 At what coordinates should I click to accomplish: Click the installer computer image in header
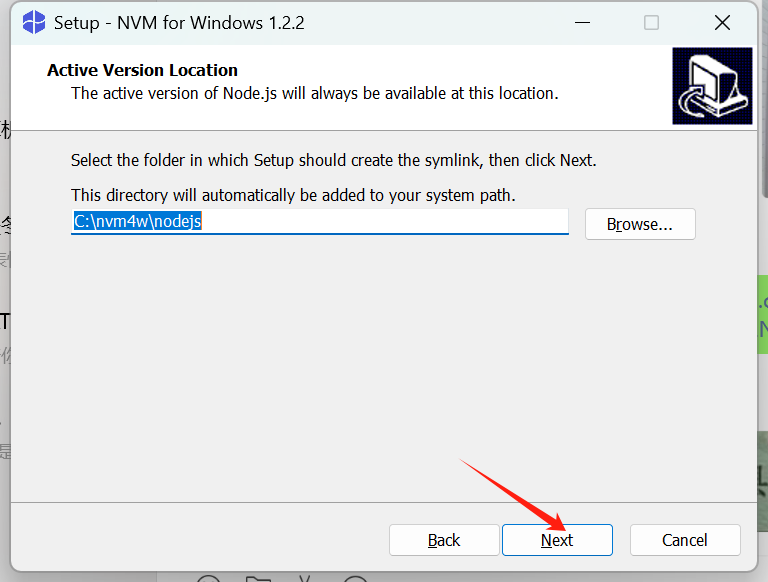[712, 86]
